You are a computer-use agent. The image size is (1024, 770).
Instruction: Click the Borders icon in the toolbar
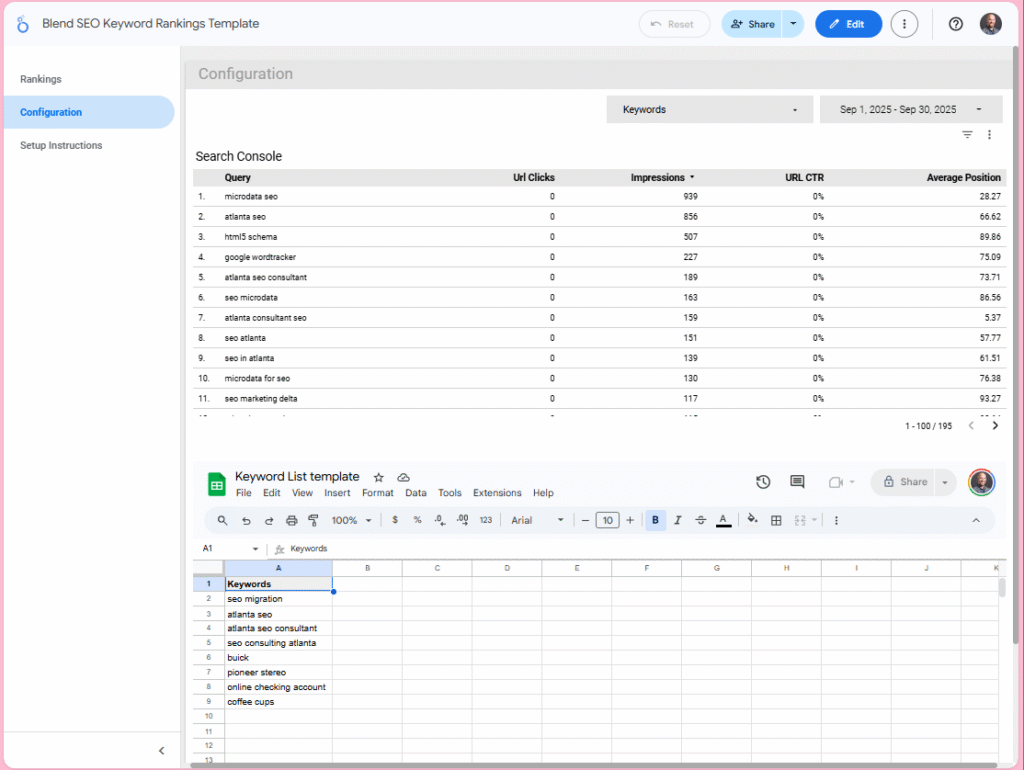tap(776, 520)
